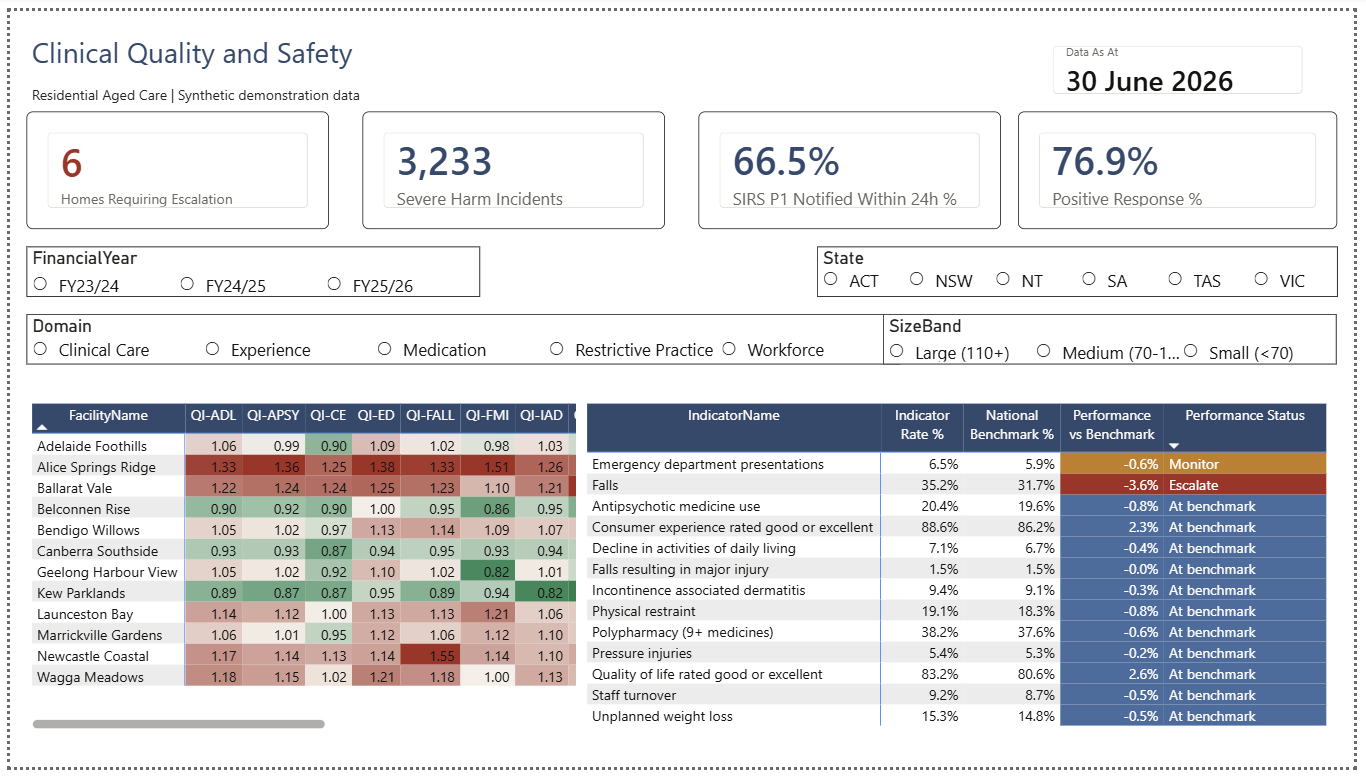
Task: Click the facility table horizontal scrollbar
Action: coord(179,724)
